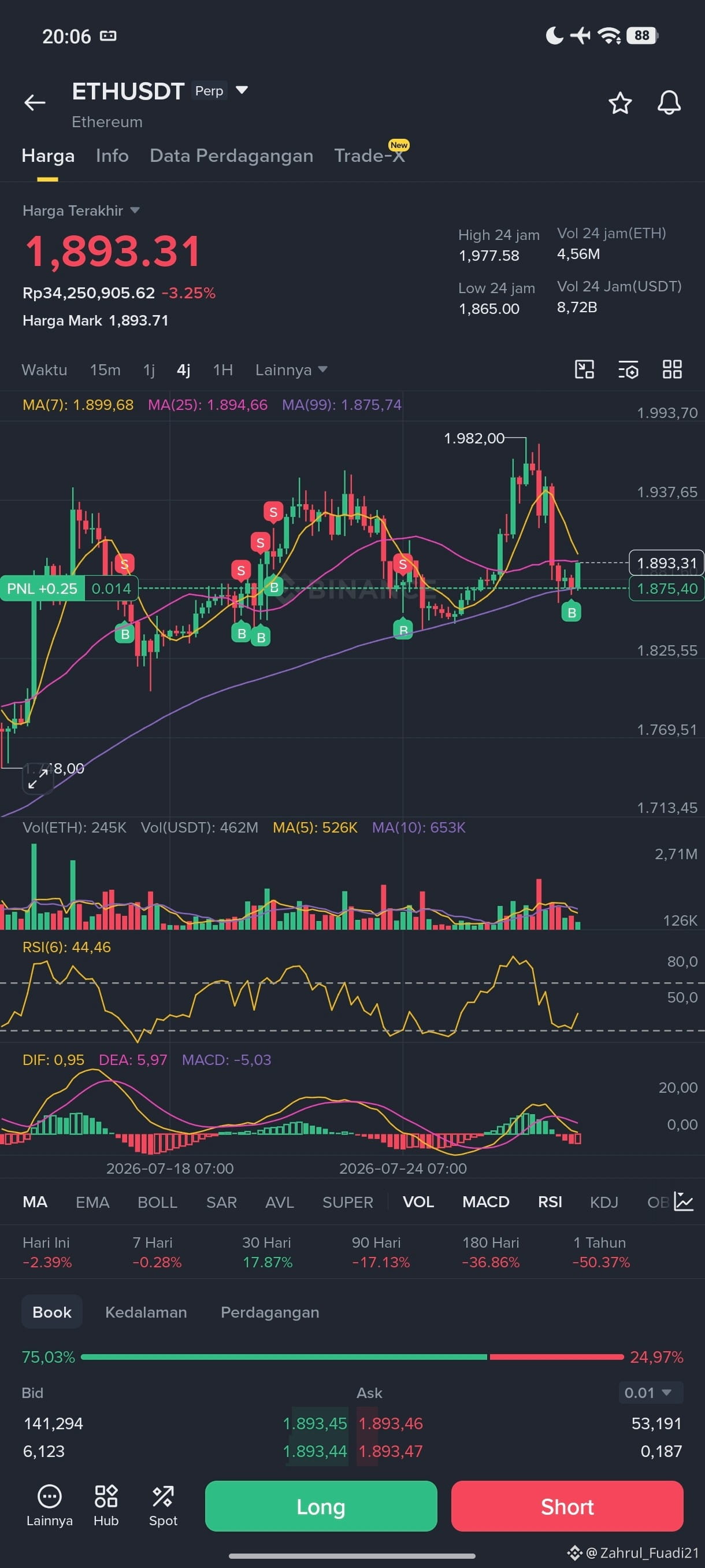
Task: Toggle the SUPER indicator
Action: tap(347, 1202)
